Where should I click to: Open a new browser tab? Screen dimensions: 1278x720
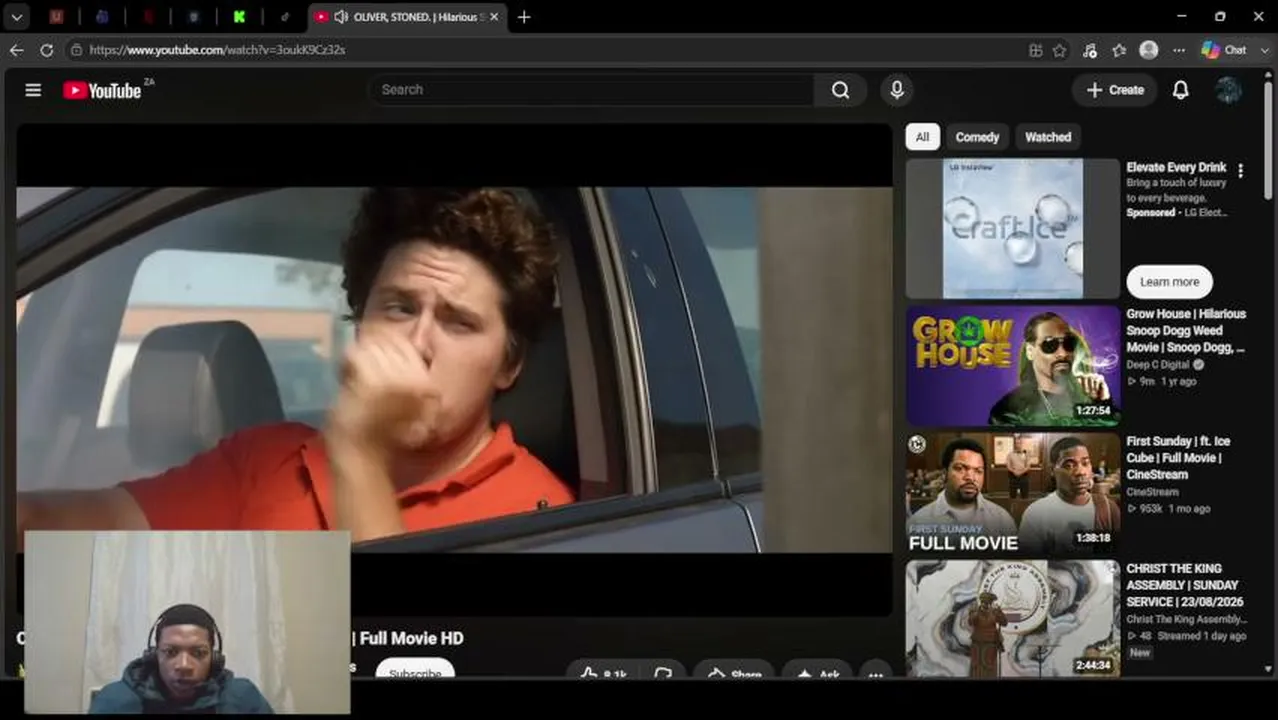point(524,17)
